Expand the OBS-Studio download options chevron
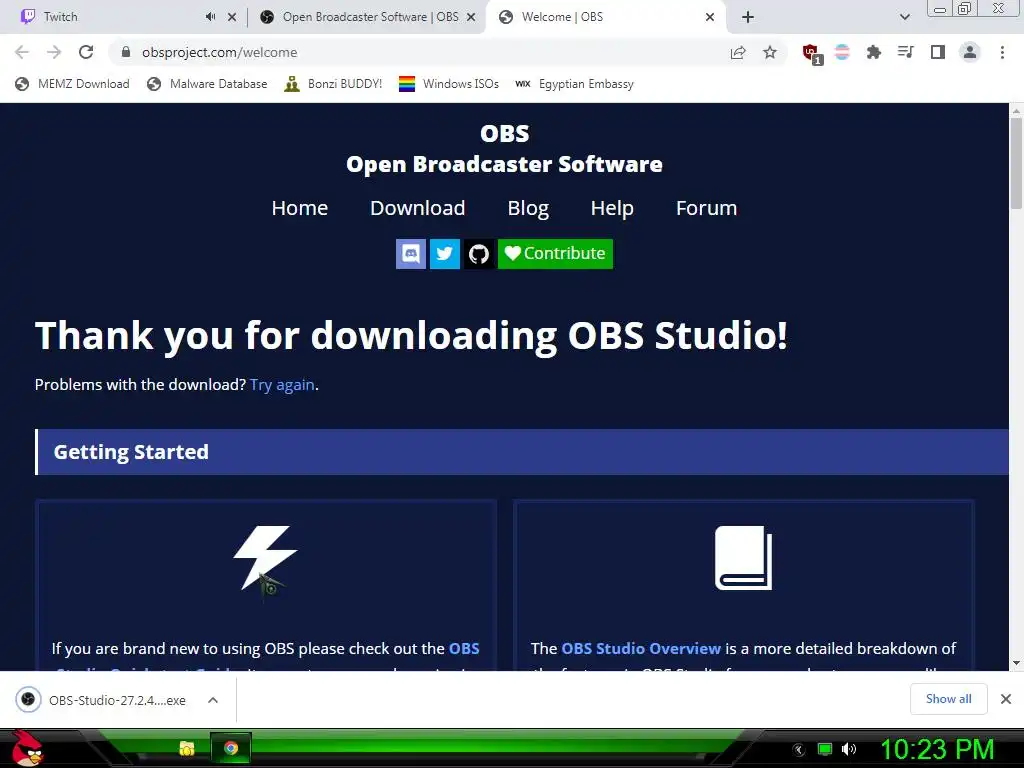Image resolution: width=1024 pixels, height=768 pixels. point(213,700)
